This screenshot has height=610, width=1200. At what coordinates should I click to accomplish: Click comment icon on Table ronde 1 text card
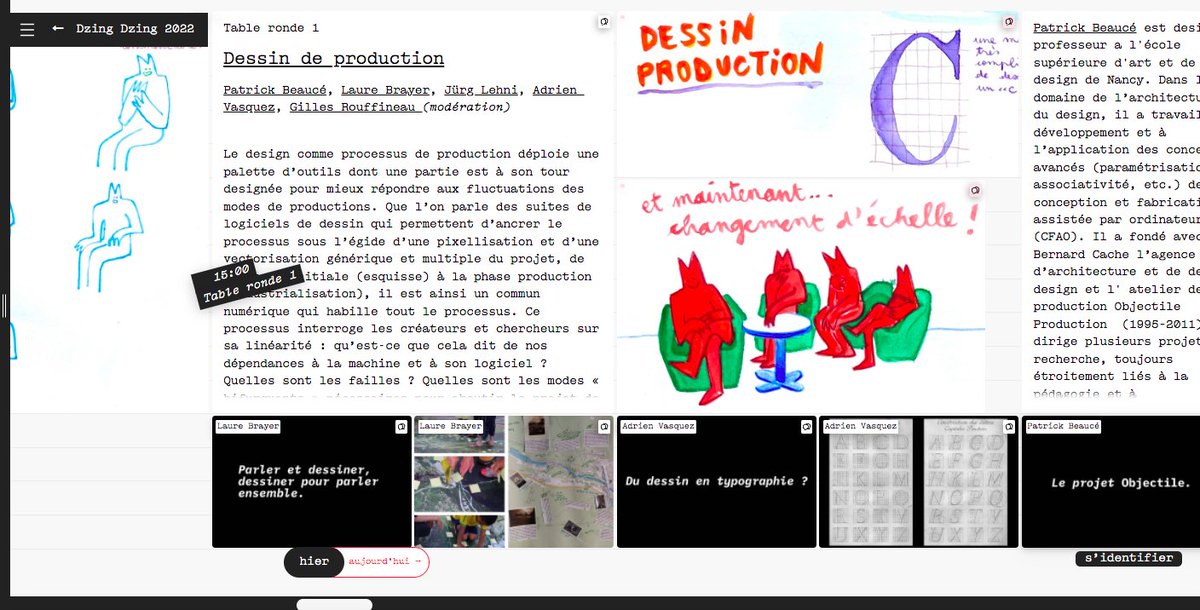coord(603,21)
